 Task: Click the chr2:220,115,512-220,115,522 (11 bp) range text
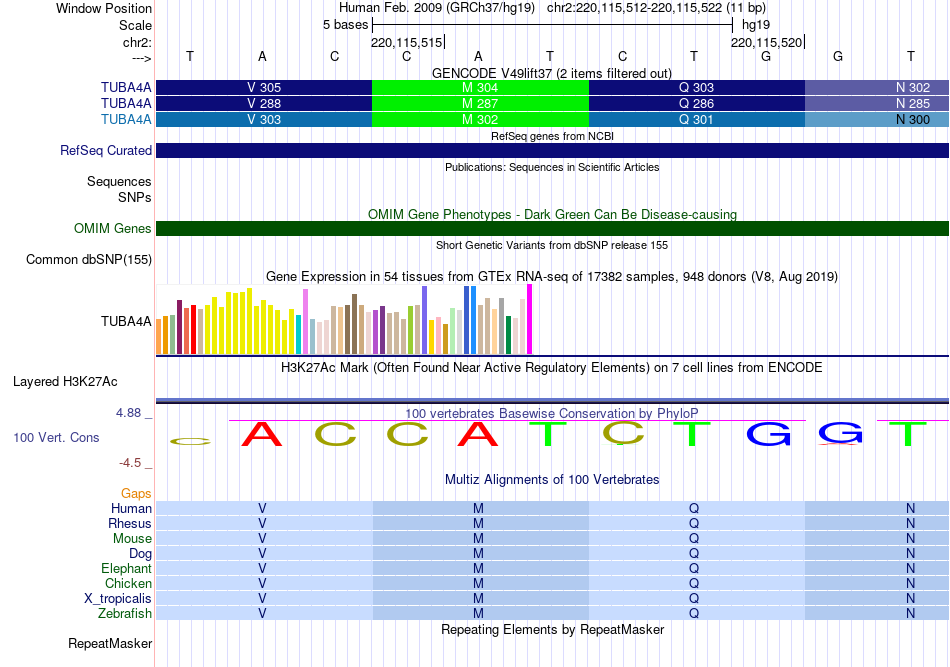pyautogui.click(x=656, y=8)
